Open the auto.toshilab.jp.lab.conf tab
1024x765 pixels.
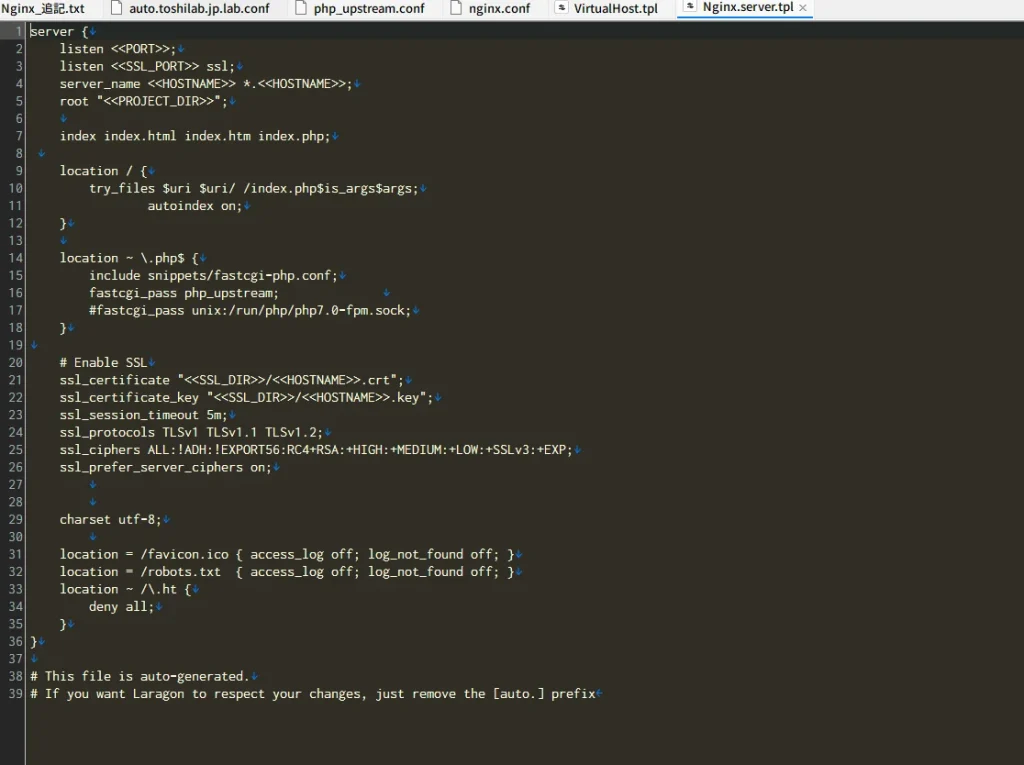(x=199, y=8)
